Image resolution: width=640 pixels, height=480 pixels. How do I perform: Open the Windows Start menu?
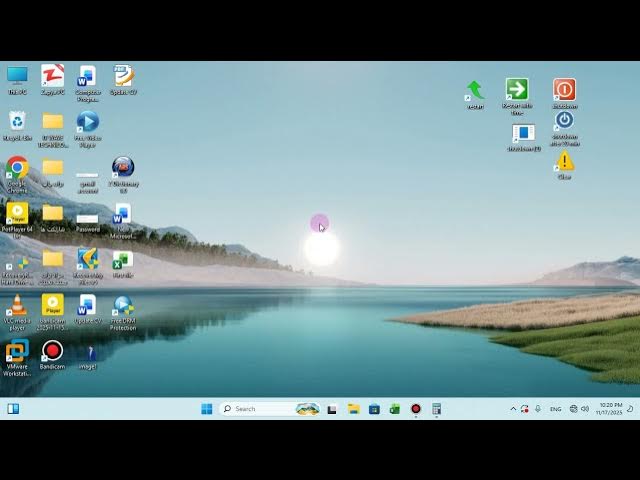coord(207,409)
